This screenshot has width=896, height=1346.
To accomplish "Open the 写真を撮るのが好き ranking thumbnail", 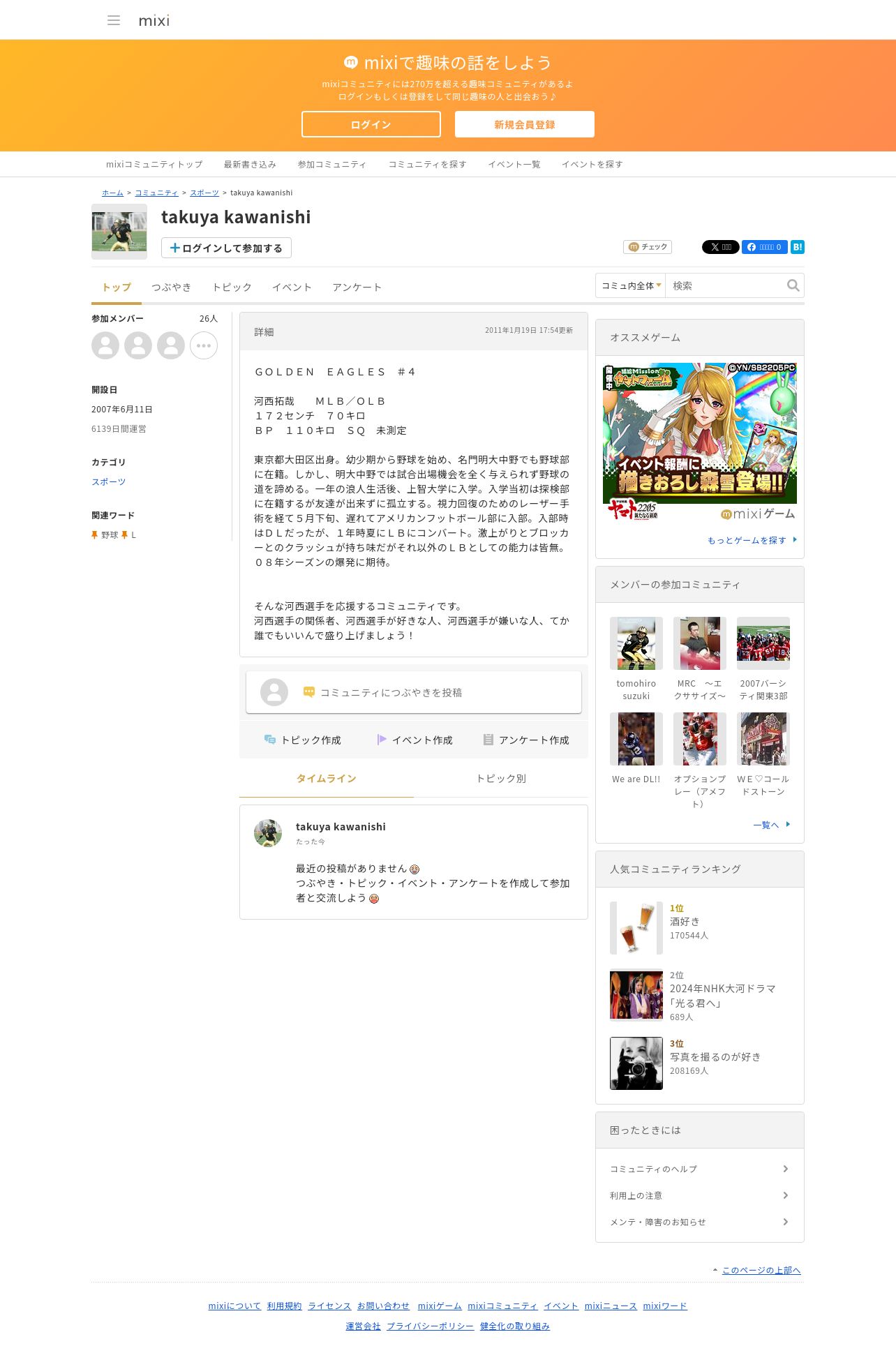I will point(636,1063).
